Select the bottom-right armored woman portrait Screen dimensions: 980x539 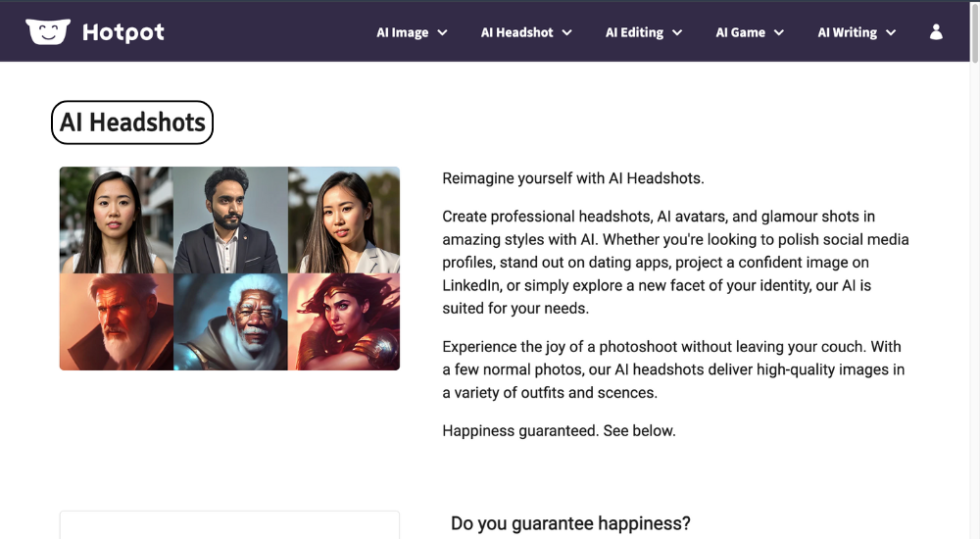tap(344, 322)
